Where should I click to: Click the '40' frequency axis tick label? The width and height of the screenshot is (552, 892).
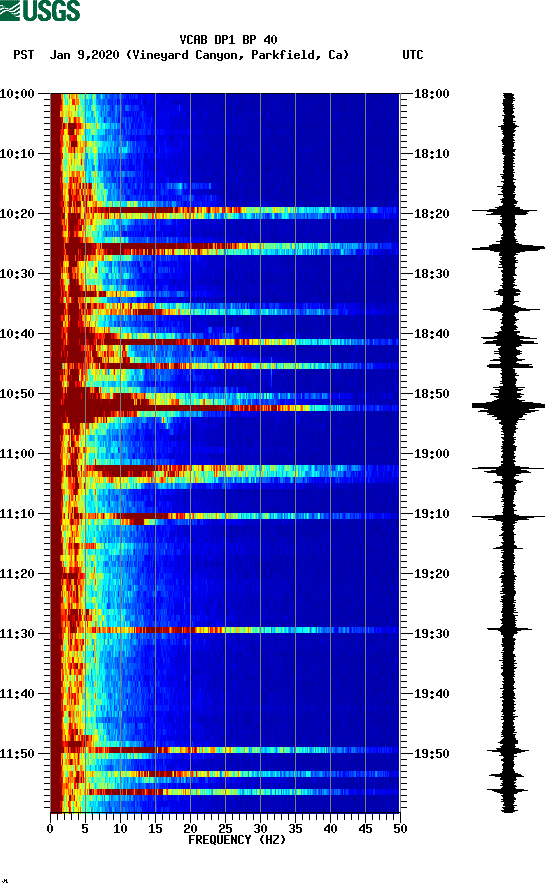(330, 828)
